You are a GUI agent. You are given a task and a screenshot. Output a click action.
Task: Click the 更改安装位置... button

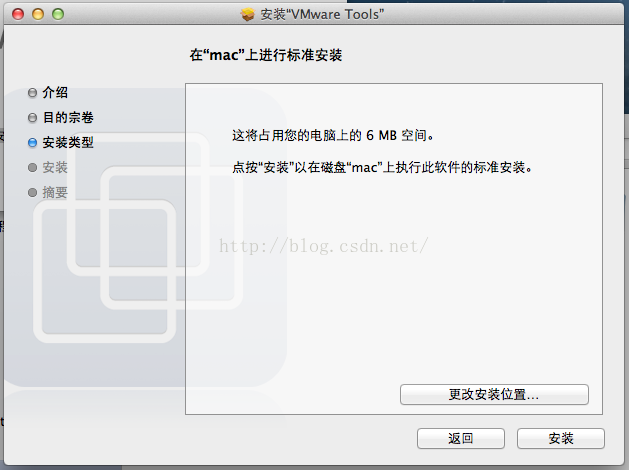(494, 395)
